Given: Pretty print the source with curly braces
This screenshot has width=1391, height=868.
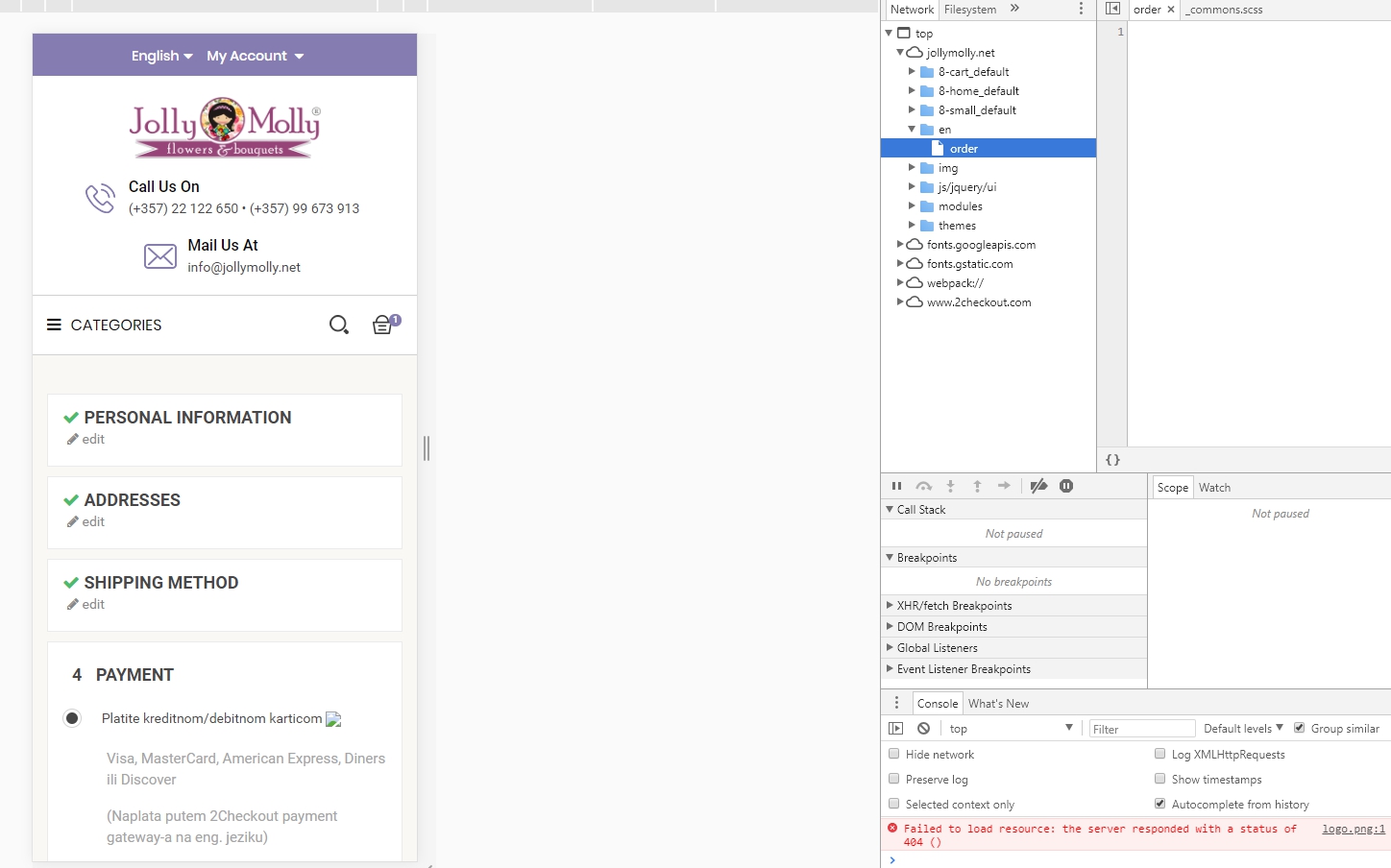Looking at the screenshot, I should tap(1112, 460).
